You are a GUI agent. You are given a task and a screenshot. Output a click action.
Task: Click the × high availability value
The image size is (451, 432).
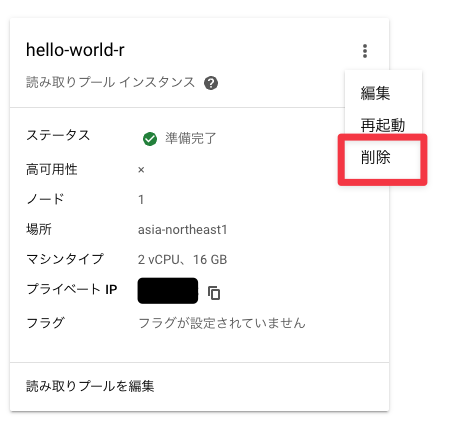point(141,170)
